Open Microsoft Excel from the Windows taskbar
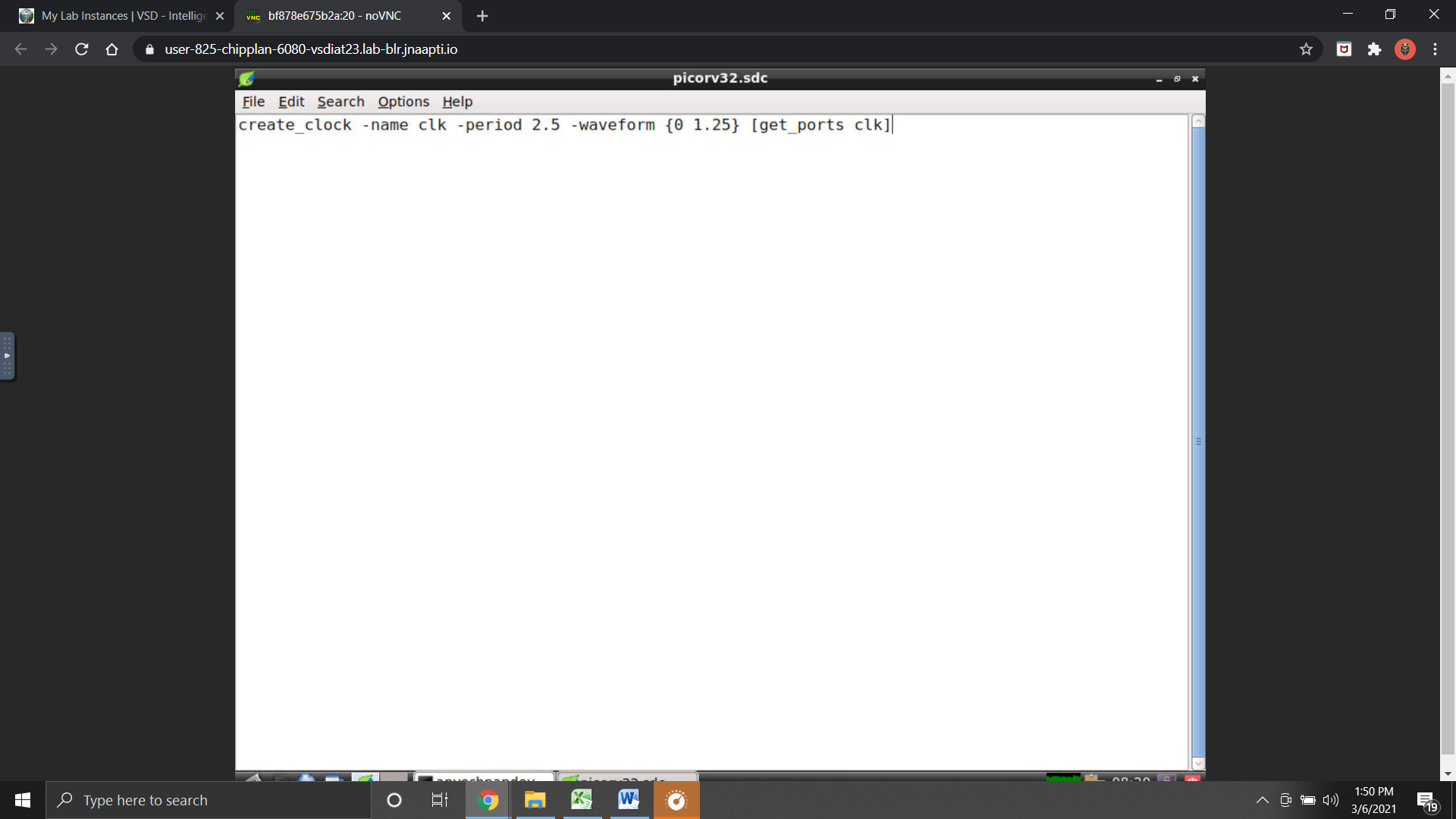 click(x=581, y=799)
